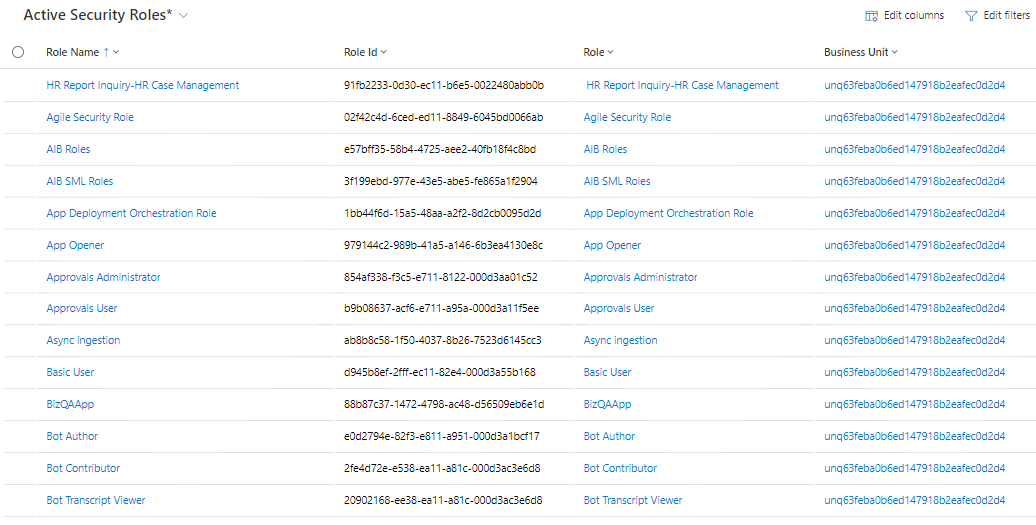Expand the Role column header chevron
1036x525 pixels.
pyautogui.click(x=611, y=52)
